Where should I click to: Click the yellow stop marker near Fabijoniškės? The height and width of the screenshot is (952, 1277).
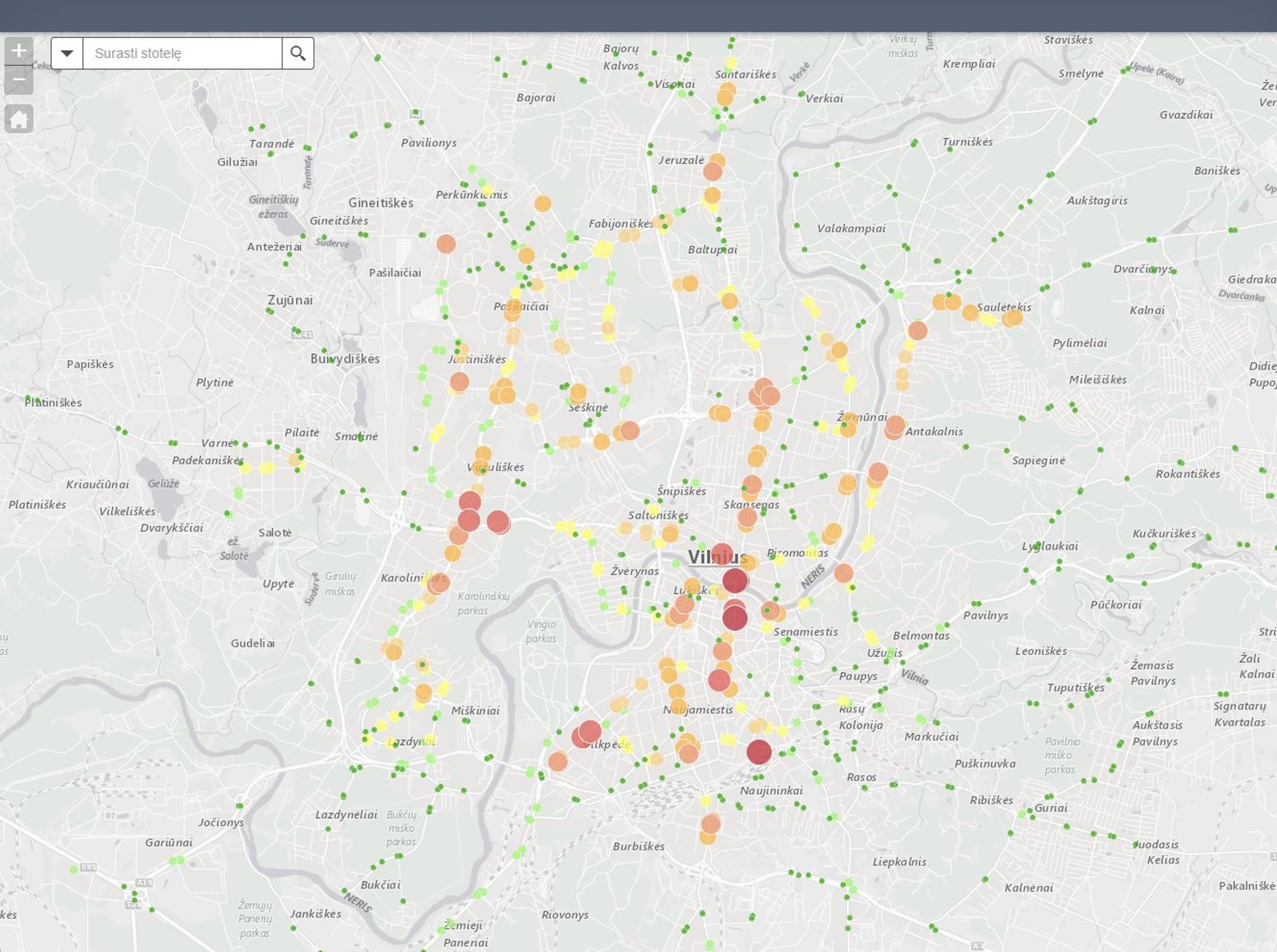[x=600, y=250]
